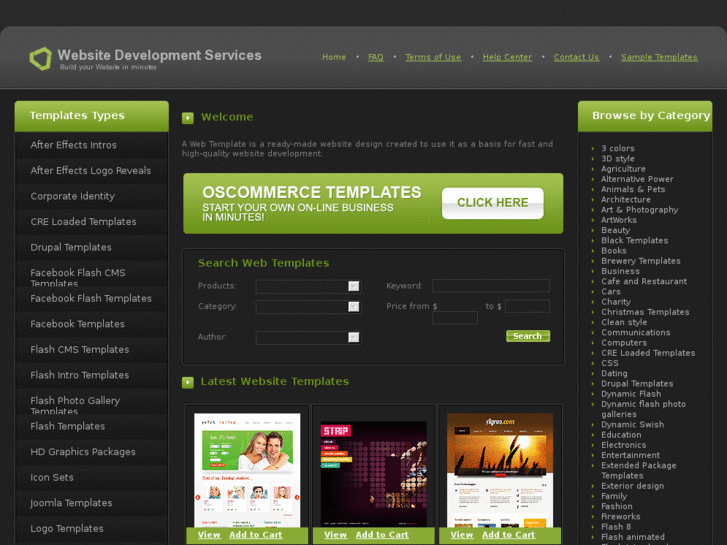
Task: Browse the Architecture category
Action: click(626, 199)
